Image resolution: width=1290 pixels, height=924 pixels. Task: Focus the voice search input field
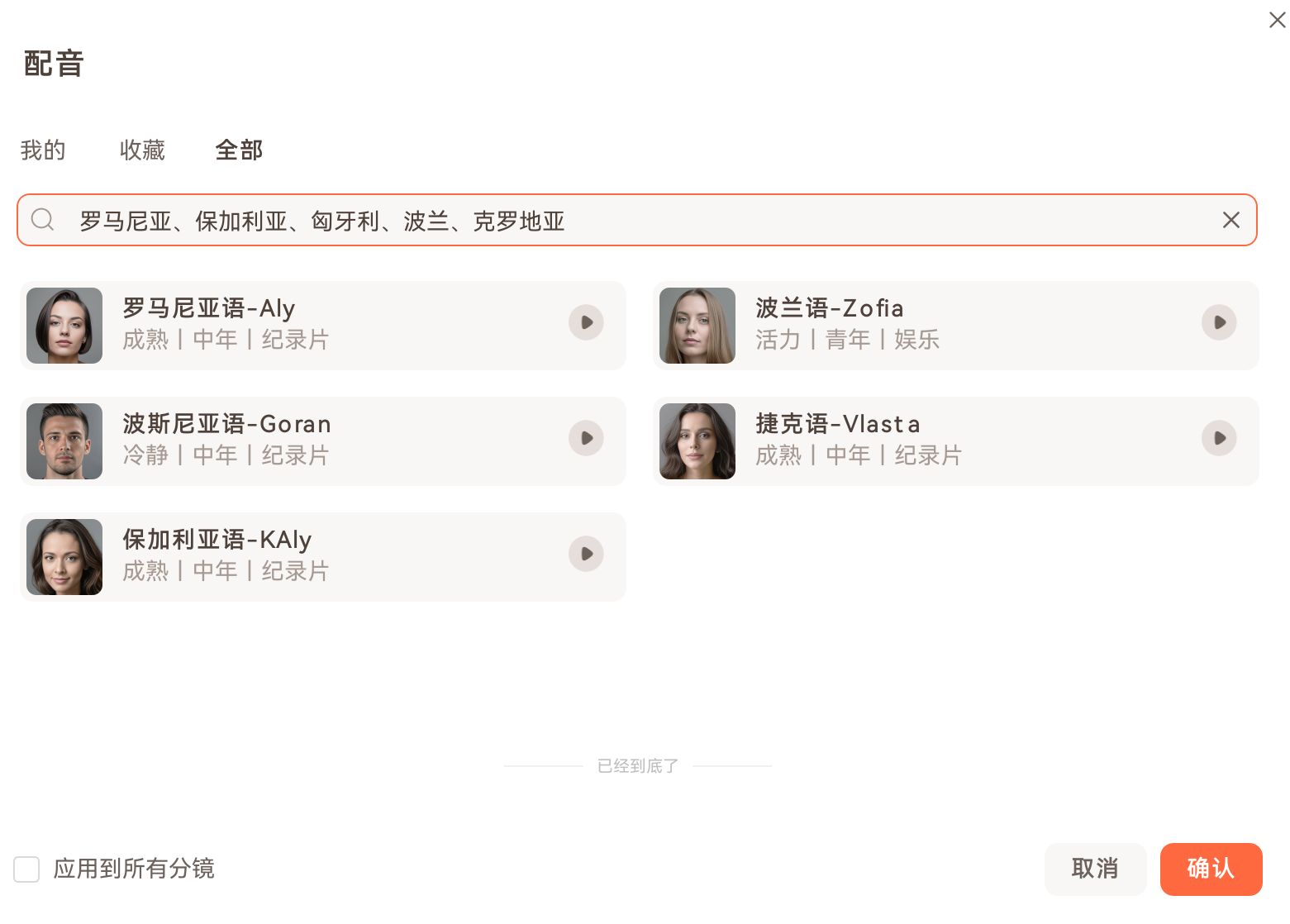[x=628, y=221]
